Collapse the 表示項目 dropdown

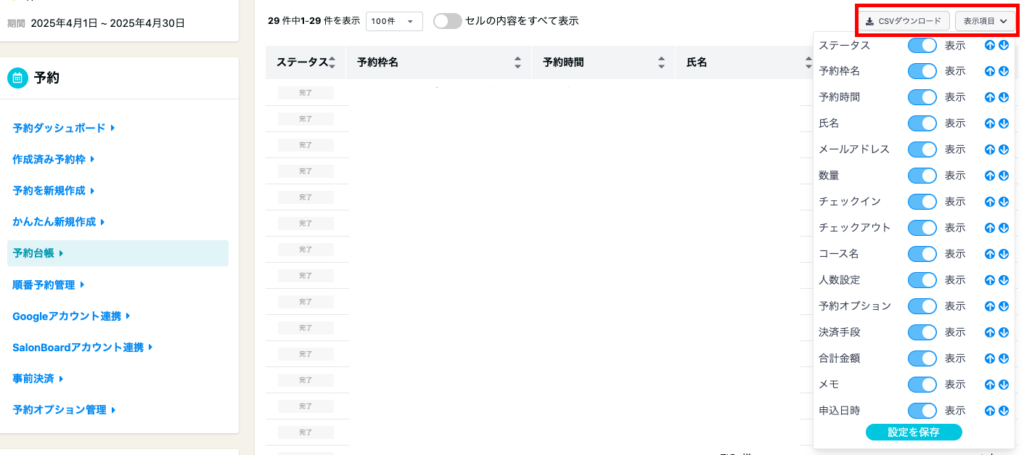(984, 21)
